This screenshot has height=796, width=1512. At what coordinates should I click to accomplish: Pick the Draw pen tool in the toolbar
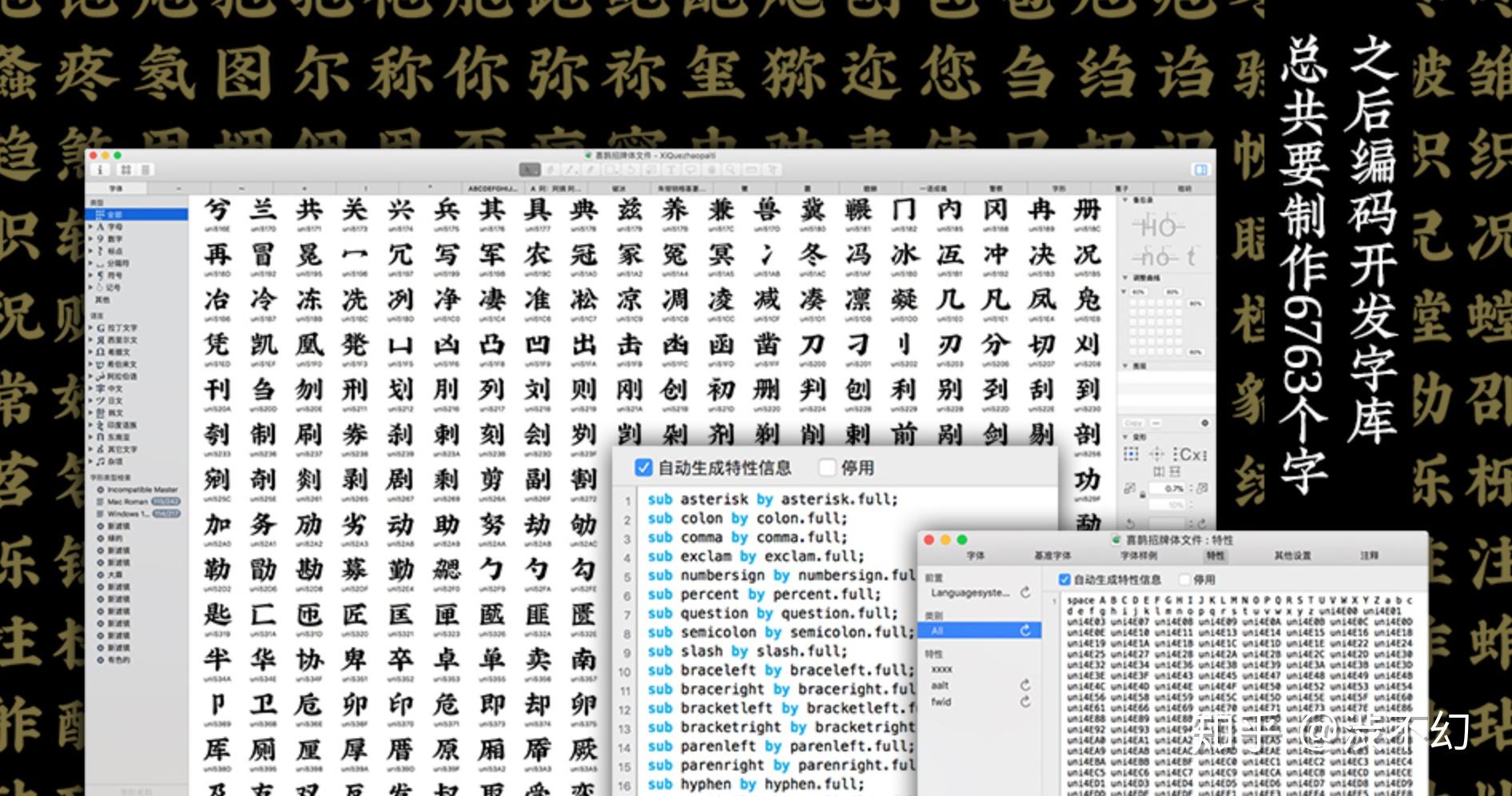tap(551, 169)
